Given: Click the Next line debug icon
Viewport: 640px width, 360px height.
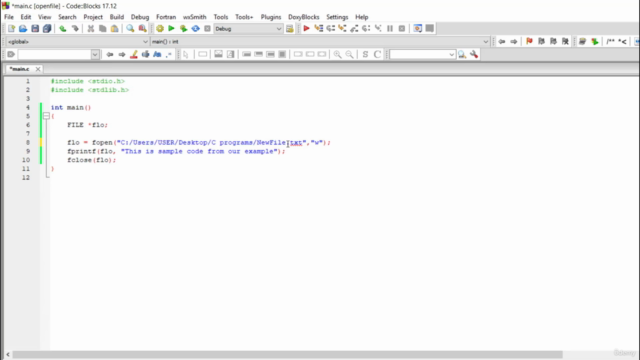Looking at the screenshot, I should [331, 29].
